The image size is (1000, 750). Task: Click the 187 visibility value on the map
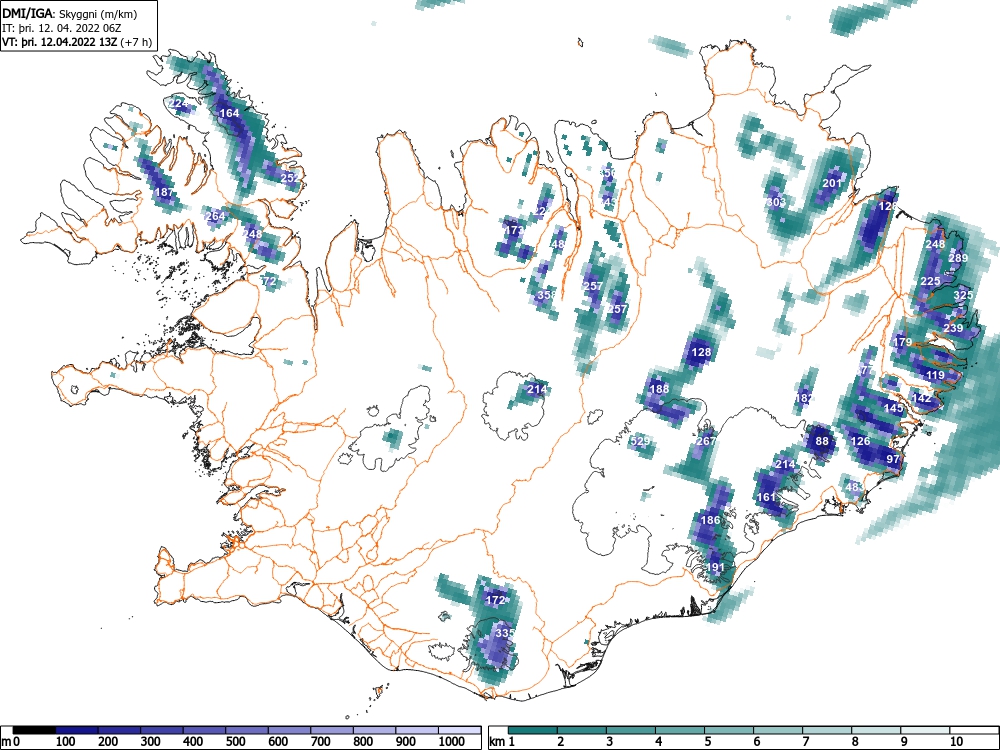pos(164,192)
